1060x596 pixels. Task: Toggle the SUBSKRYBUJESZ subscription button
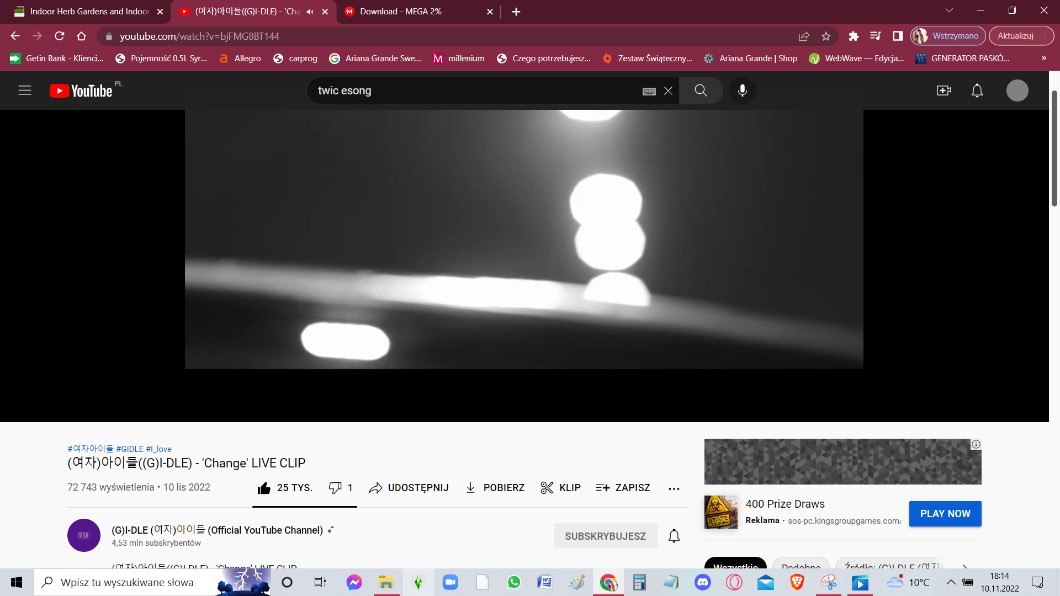[x=605, y=536]
